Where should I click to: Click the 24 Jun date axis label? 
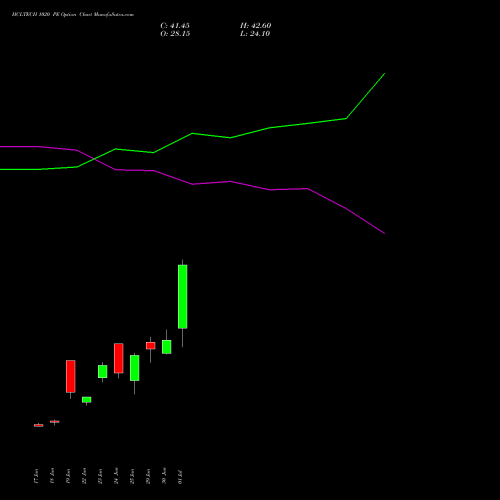(x=116, y=476)
